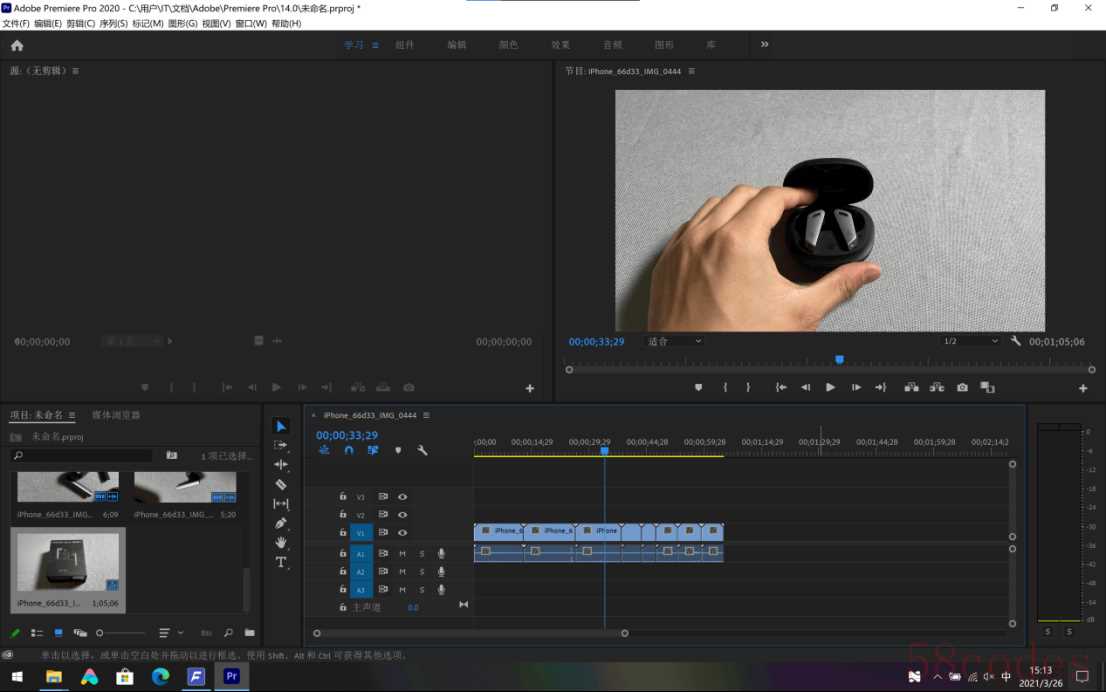
Task: Switch to the 媒体浏览器 tab
Action: coord(116,415)
